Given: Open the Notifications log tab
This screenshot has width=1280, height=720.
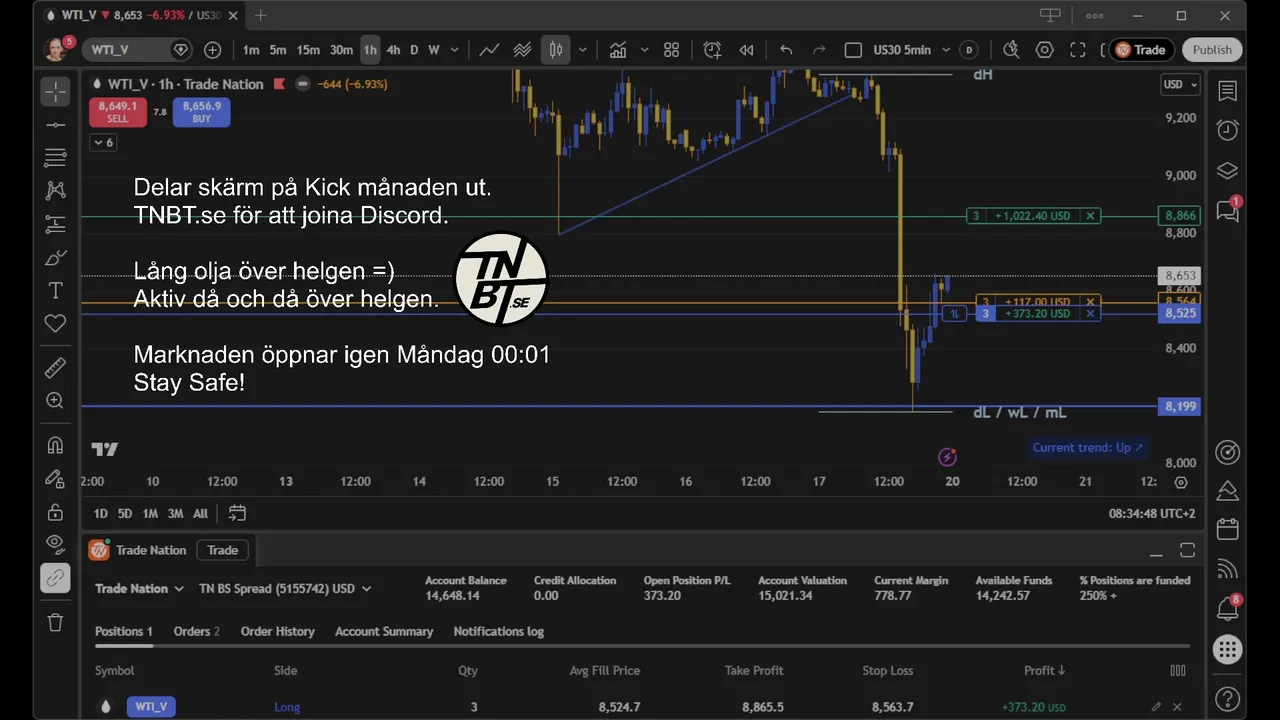Looking at the screenshot, I should (499, 631).
